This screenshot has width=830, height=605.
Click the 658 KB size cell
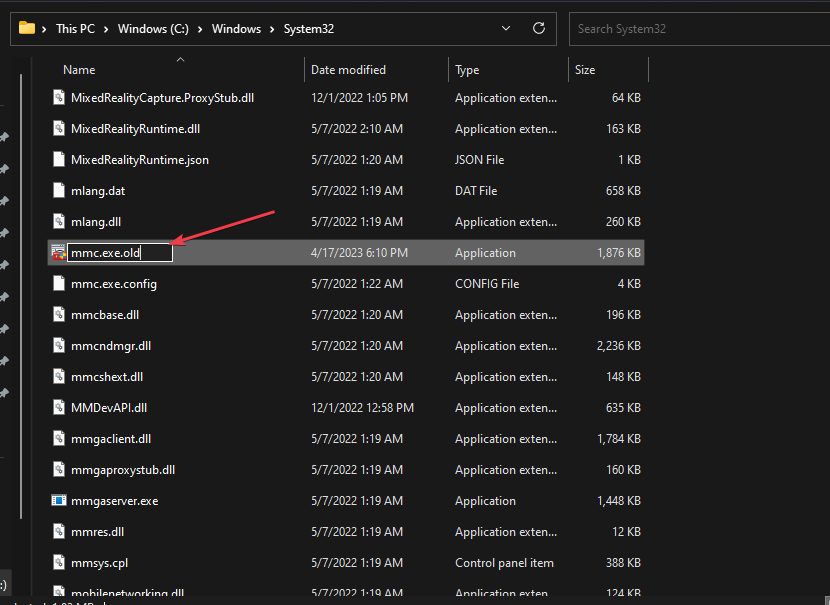(x=623, y=191)
